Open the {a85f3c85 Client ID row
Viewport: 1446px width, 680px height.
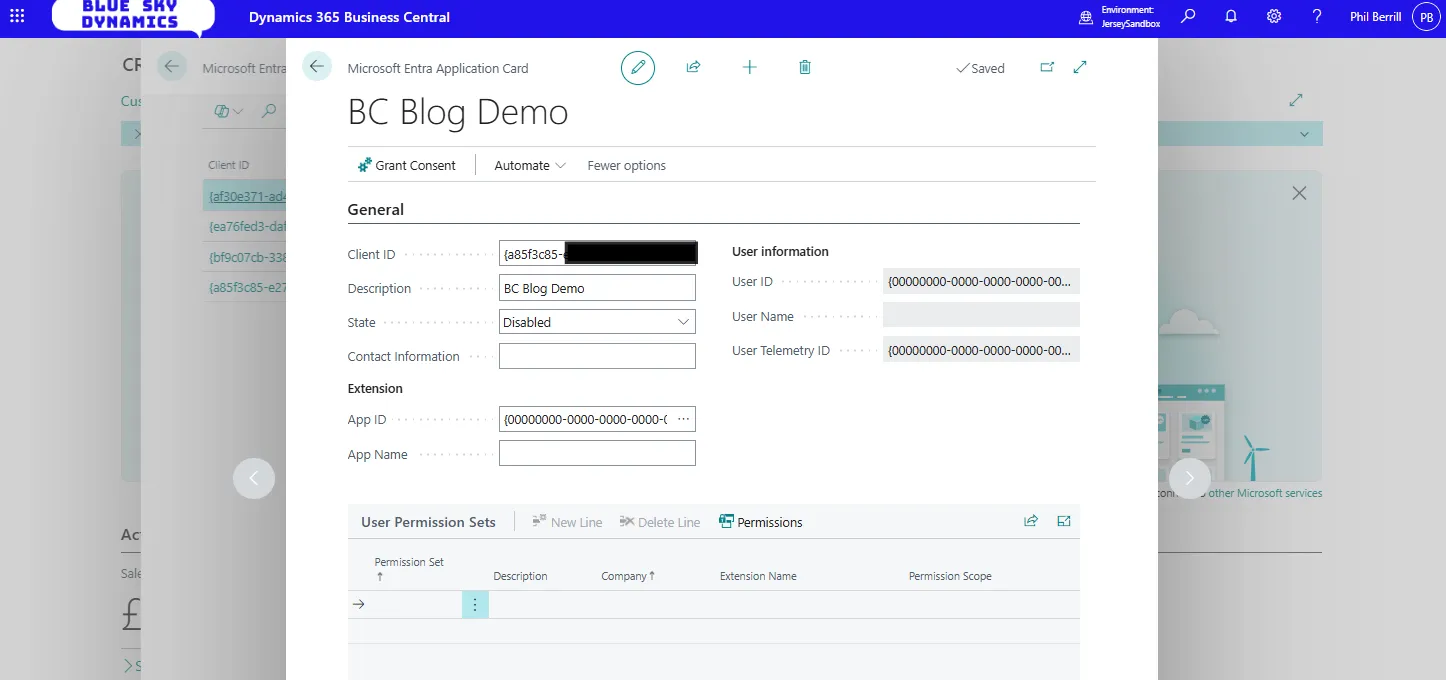[x=246, y=288]
